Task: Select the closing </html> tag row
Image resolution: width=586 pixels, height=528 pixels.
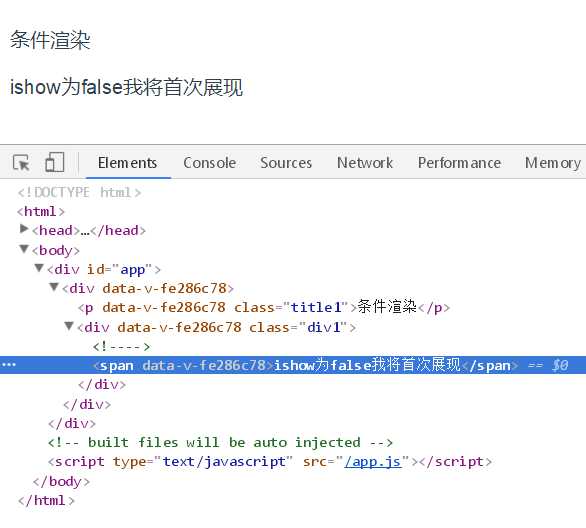Action: pos(46,500)
